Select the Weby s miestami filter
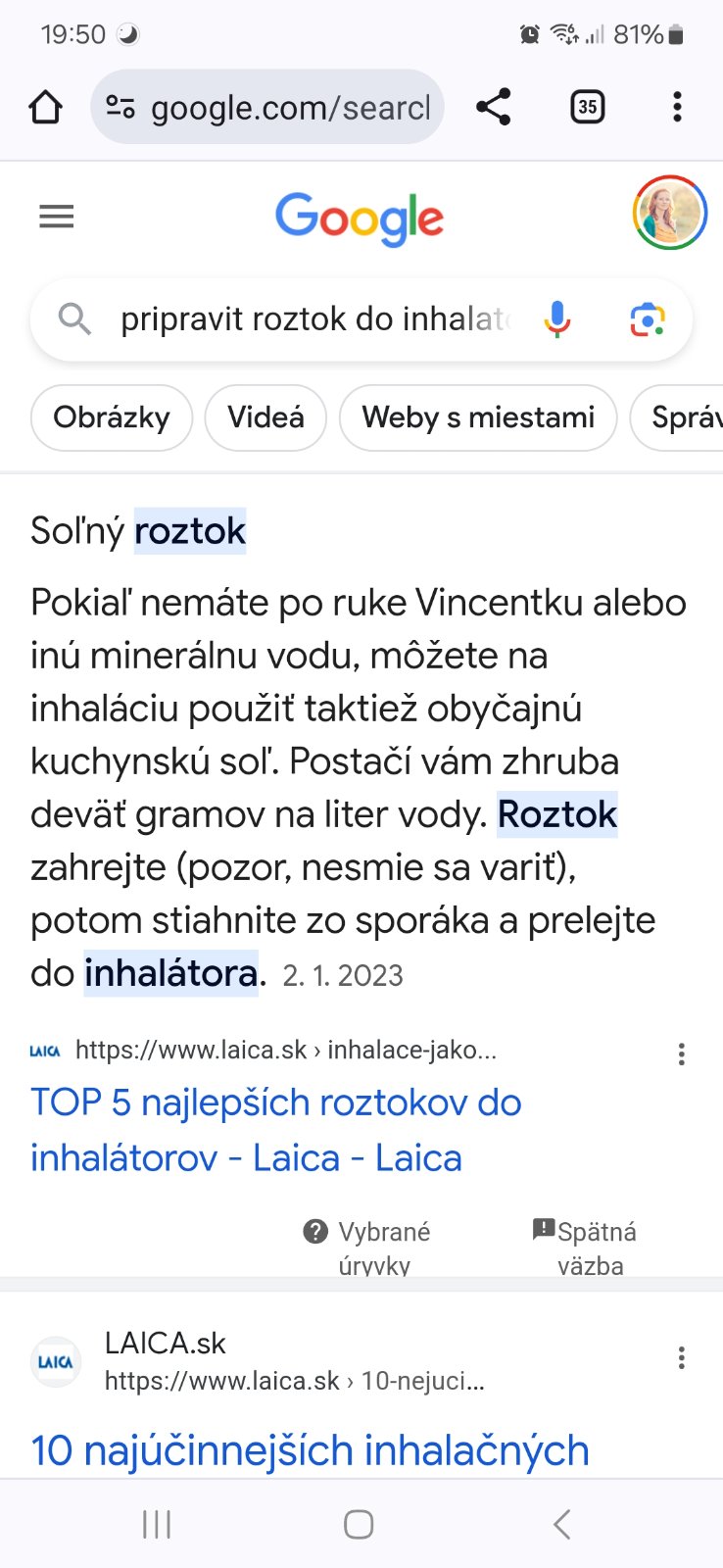 478,417
